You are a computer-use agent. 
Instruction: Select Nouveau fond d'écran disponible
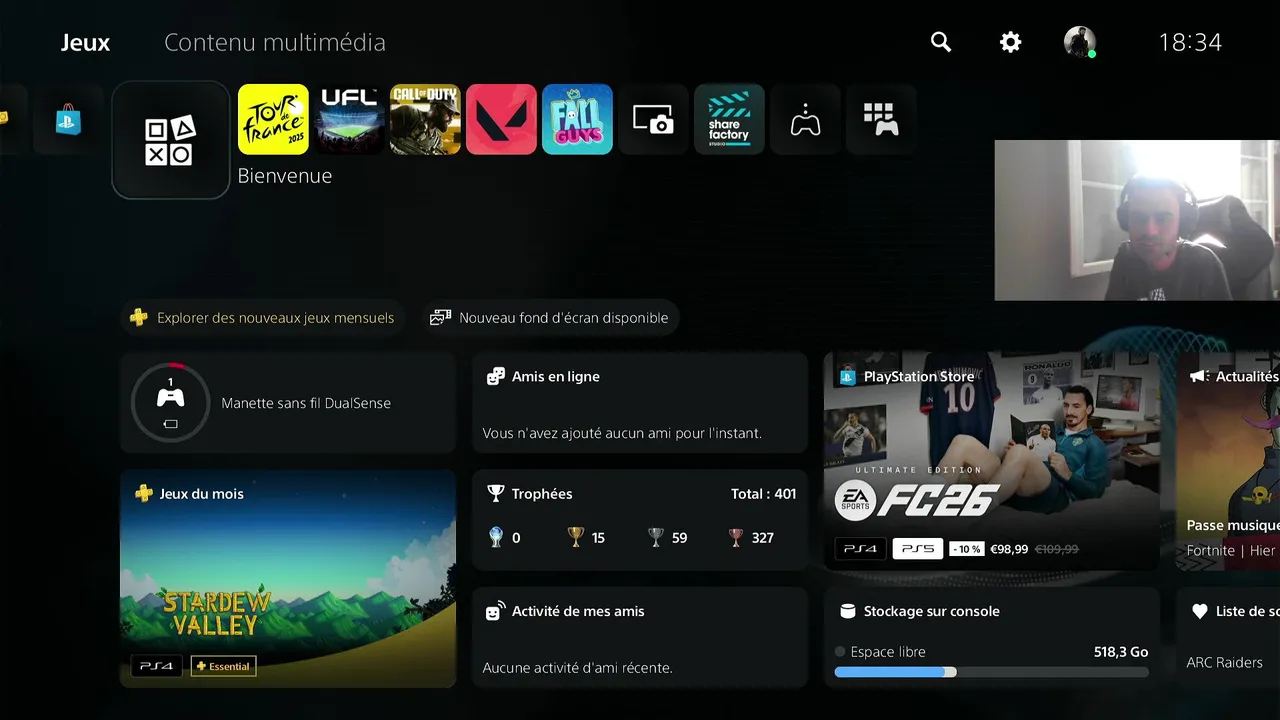point(550,318)
